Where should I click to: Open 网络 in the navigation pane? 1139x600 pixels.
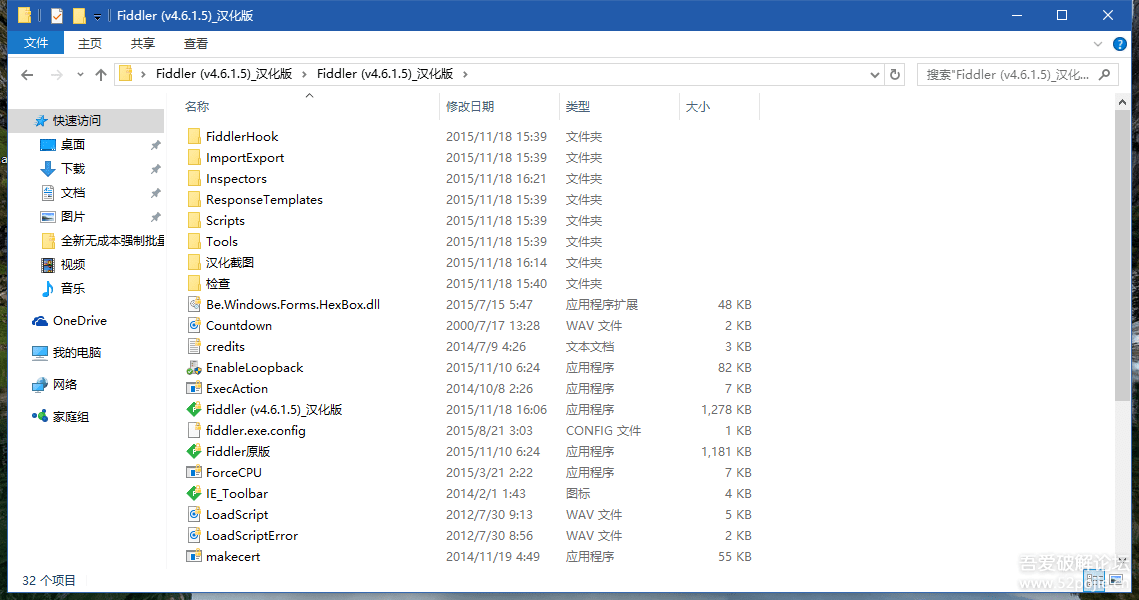coord(54,385)
